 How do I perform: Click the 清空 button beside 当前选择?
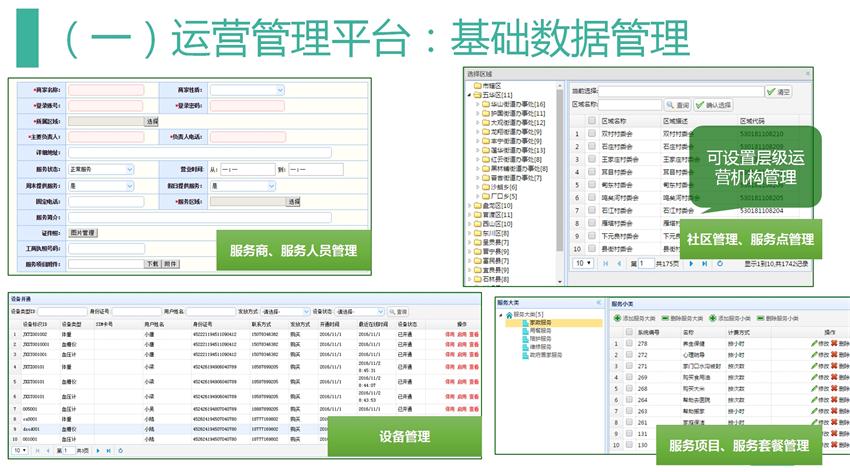coord(777,91)
